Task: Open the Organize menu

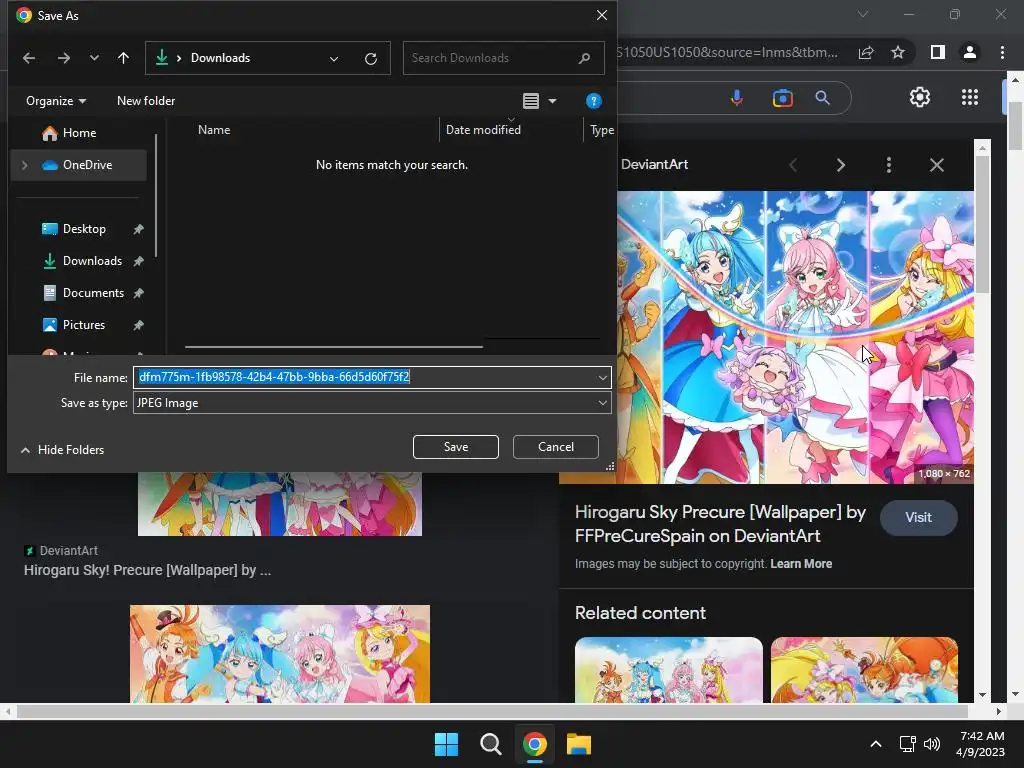Action: coord(56,101)
